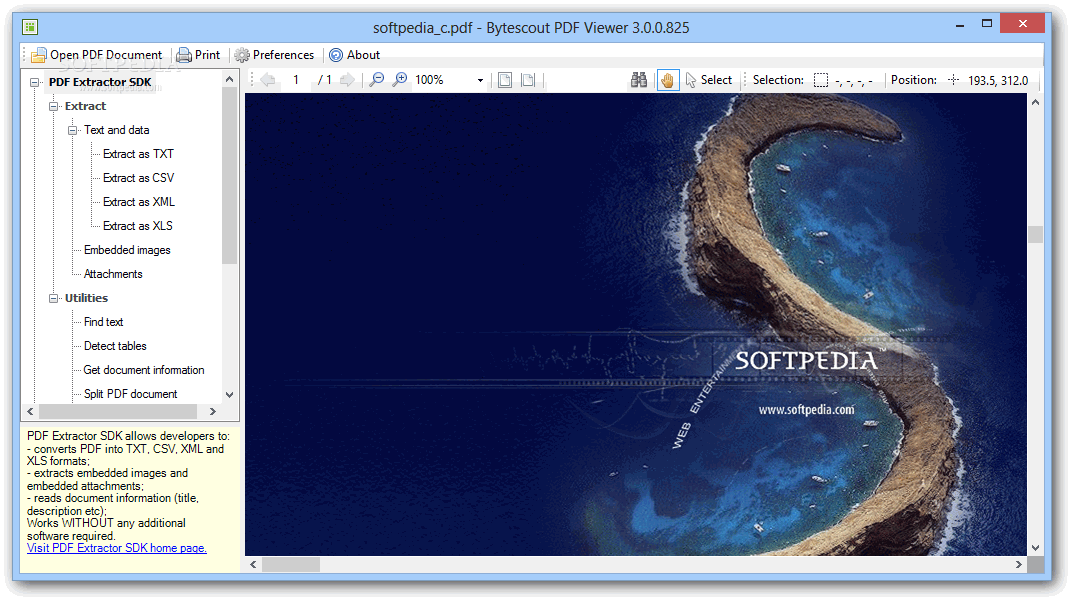The image size is (1072, 601).
Task: Click tree panel scroll down arrow
Action: click(x=230, y=395)
